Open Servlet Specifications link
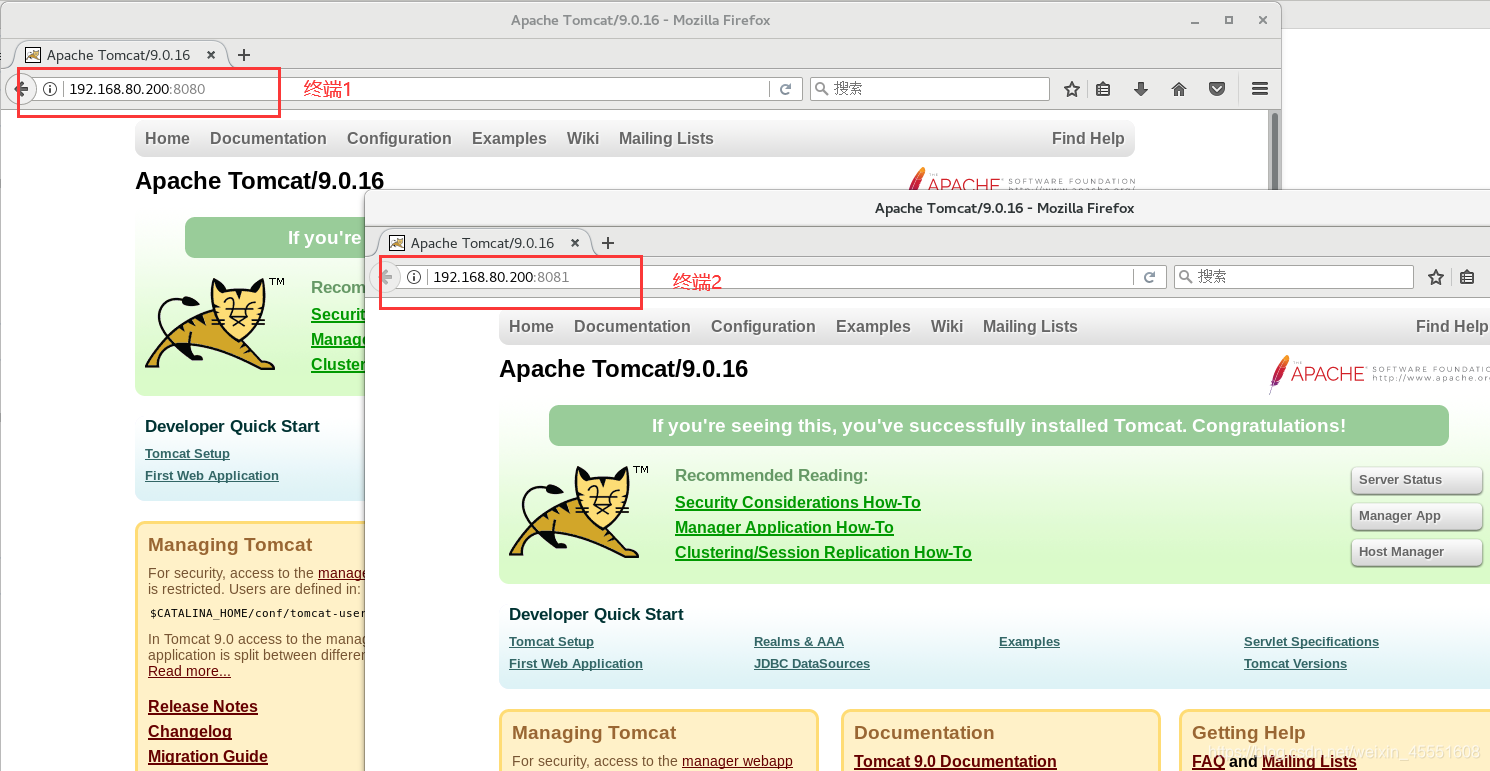This screenshot has height=771, width=1490. (x=1311, y=642)
